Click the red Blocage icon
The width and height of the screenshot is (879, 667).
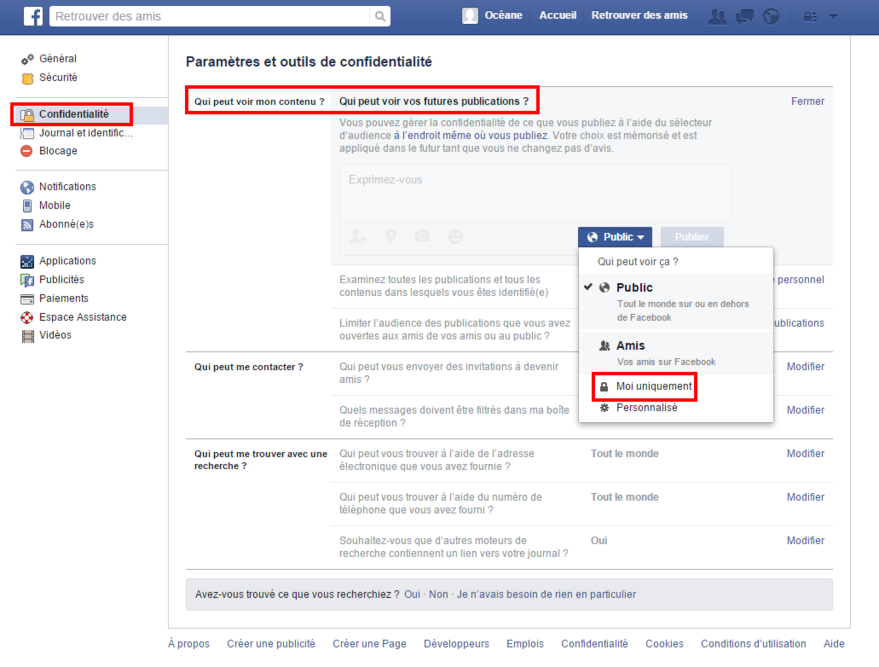pyautogui.click(x=26, y=151)
